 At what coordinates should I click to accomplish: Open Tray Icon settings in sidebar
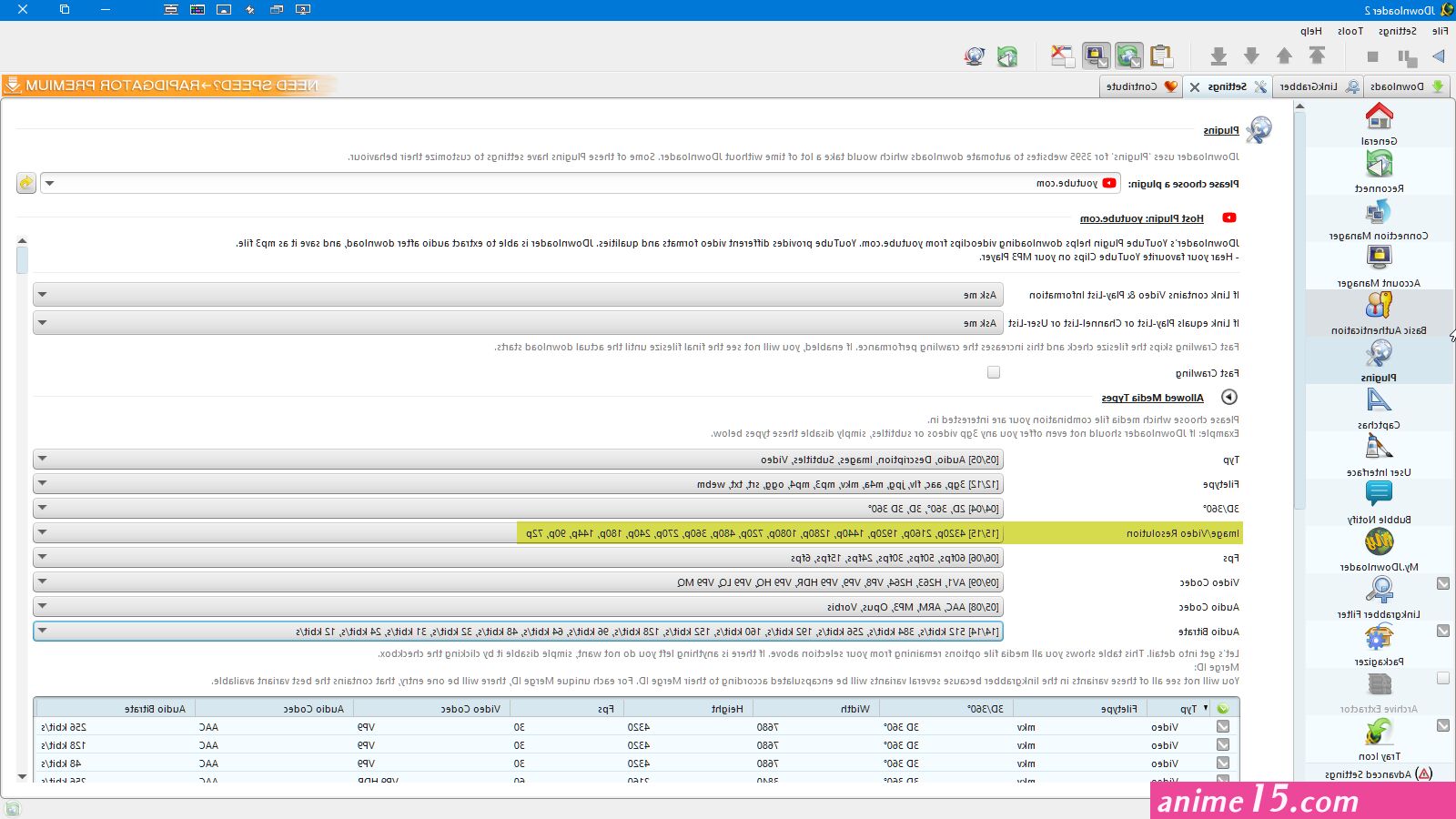pyautogui.click(x=1380, y=739)
